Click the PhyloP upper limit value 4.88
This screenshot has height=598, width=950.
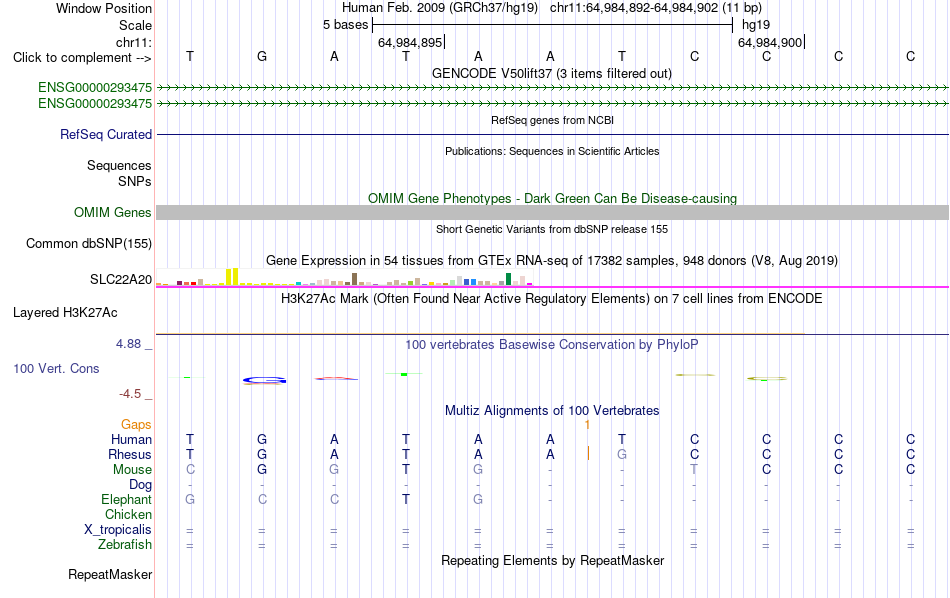pos(128,344)
